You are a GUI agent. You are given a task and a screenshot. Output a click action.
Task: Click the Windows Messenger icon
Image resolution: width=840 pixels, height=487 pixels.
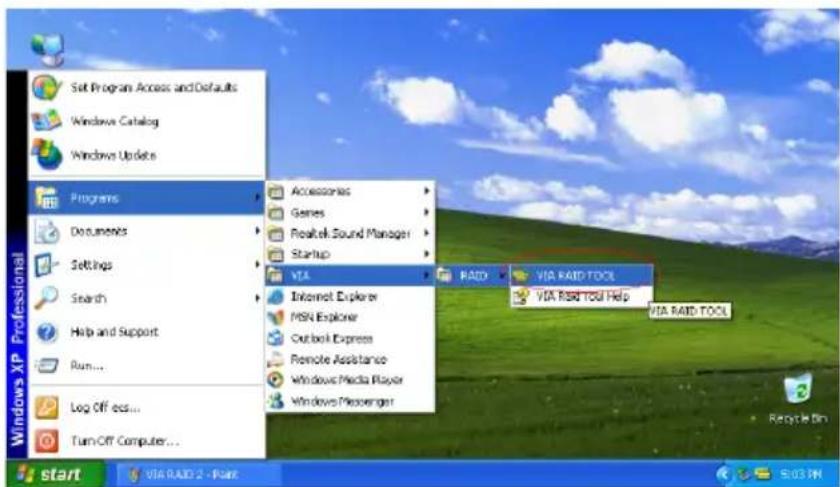coord(275,401)
